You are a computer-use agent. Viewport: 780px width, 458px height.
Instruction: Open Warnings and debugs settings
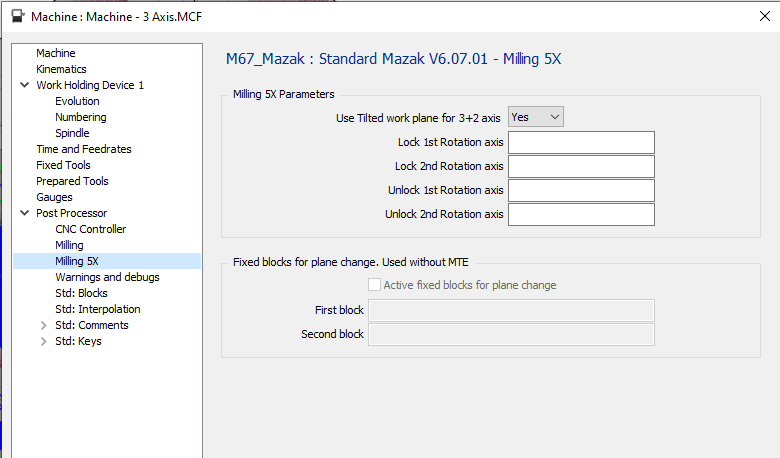click(x=107, y=277)
